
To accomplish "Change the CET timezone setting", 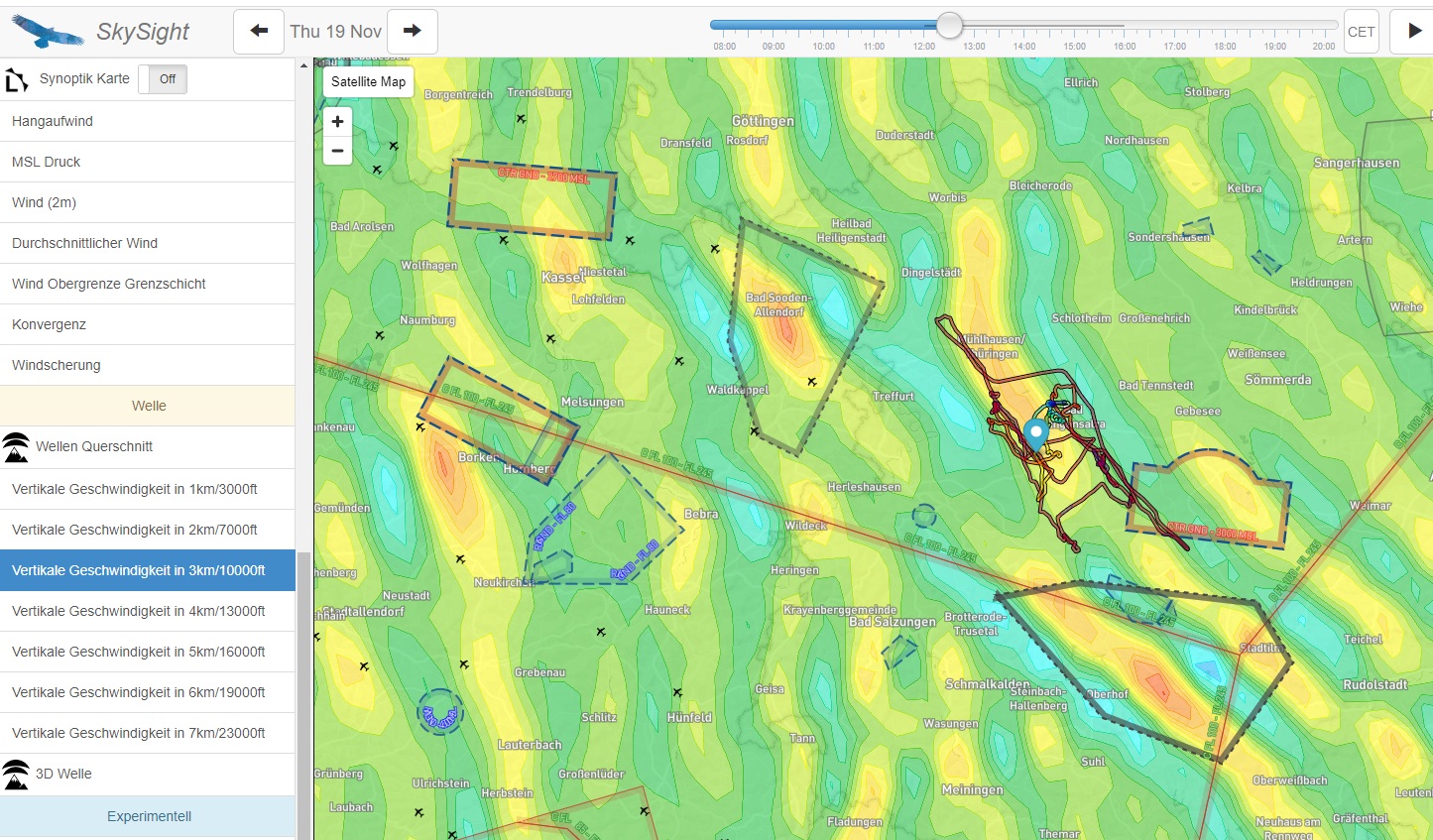I will [x=1361, y=32].
